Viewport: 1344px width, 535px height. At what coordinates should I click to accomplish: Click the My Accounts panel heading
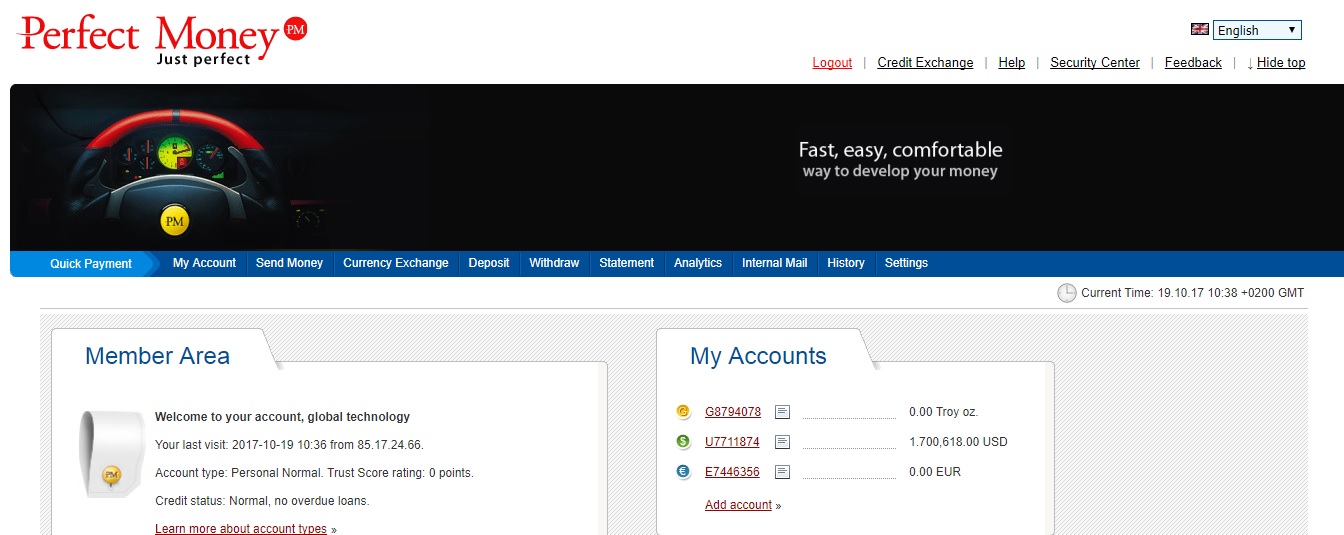(x=758, y=356)
